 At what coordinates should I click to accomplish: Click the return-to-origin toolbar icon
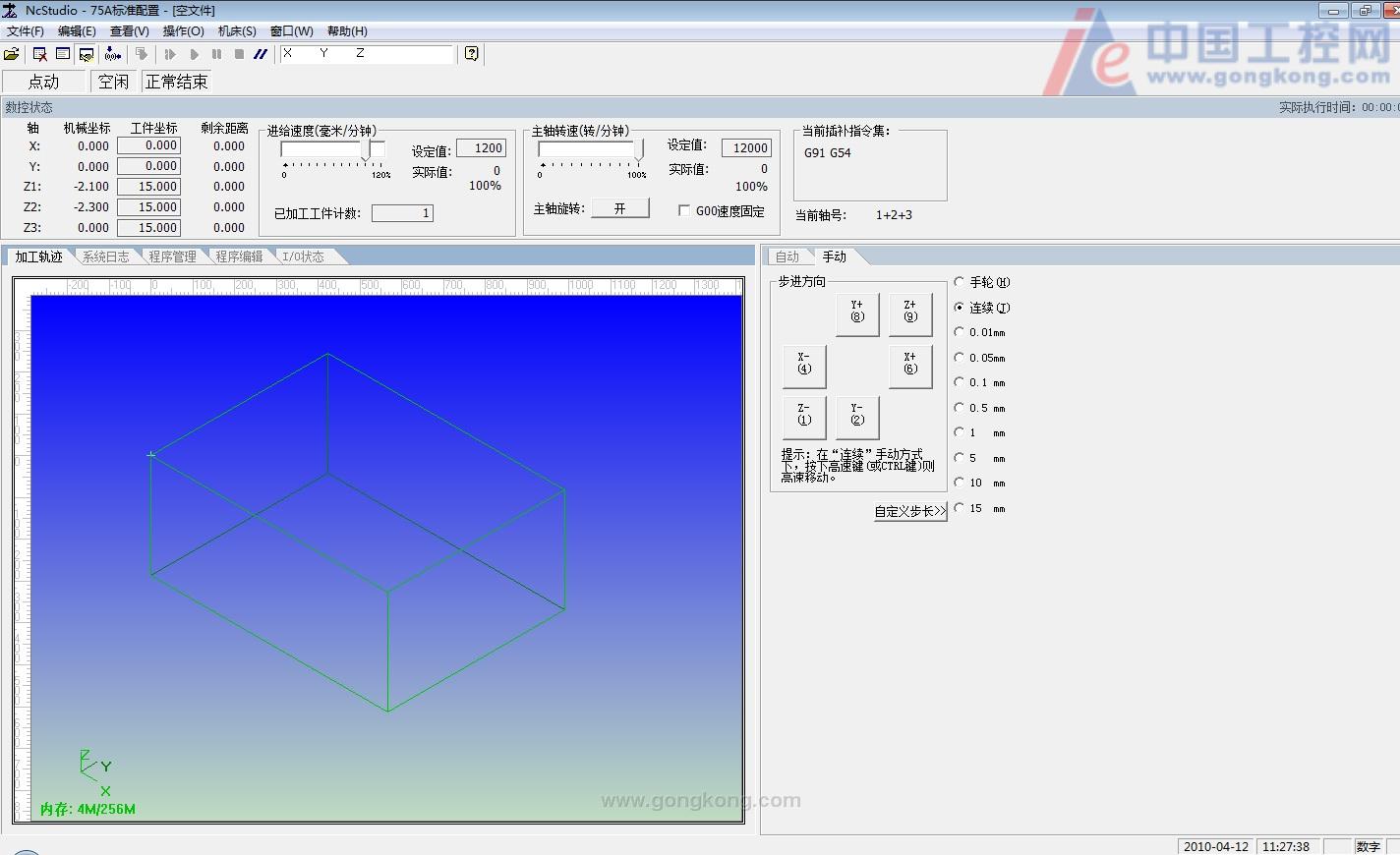[114, 54]
